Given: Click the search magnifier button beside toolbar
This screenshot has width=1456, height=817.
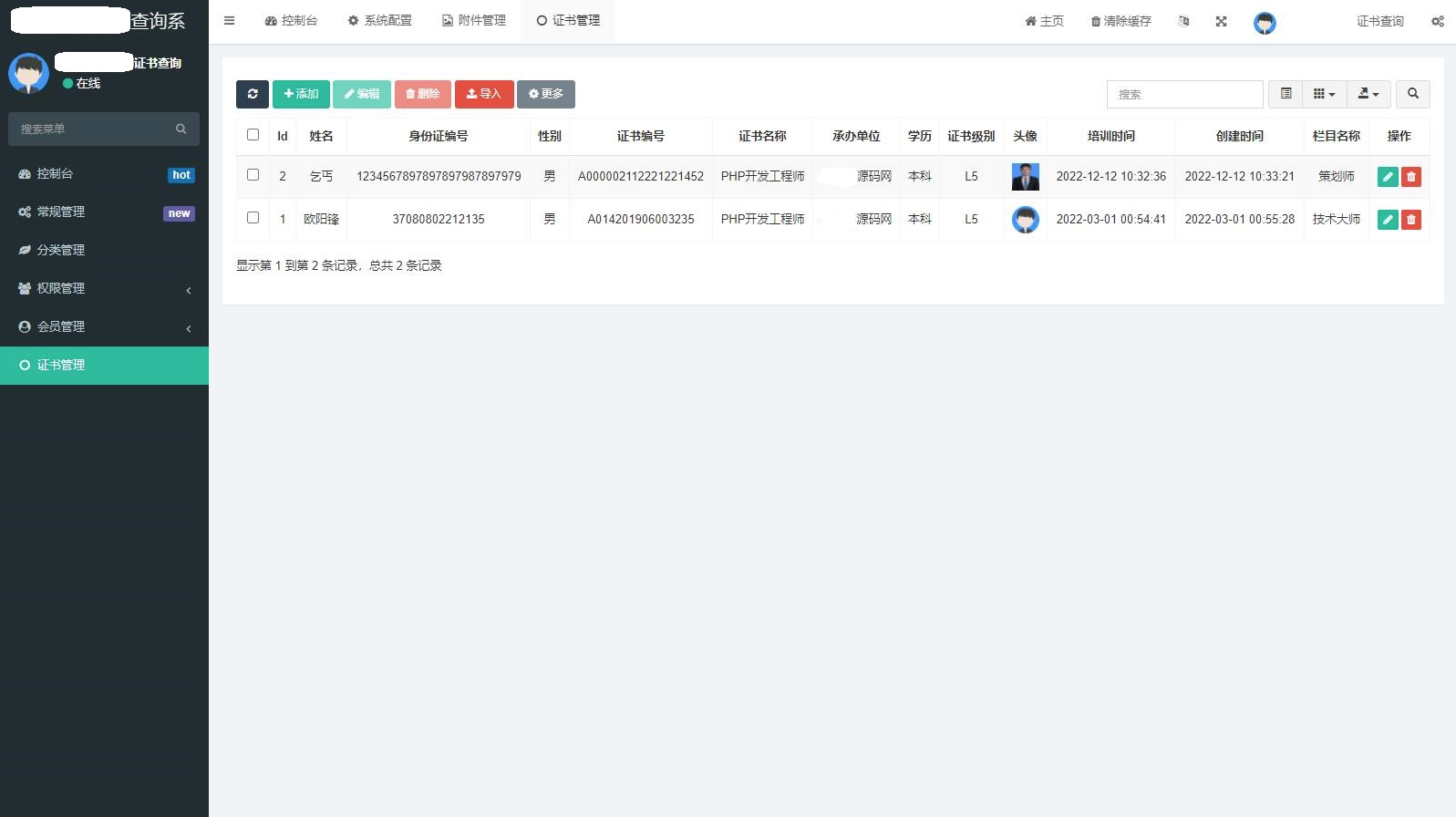Looking at the screenshot, I should pyautogui.click(x=1412, y=94).
